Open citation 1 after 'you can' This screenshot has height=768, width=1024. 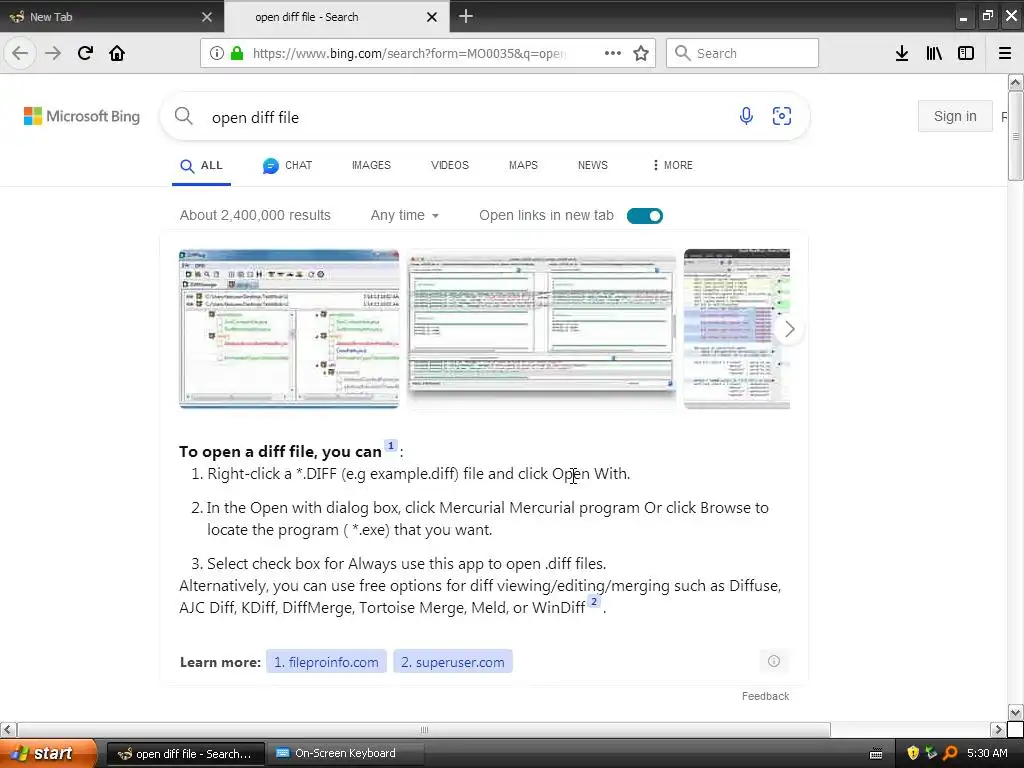coord(391,446)
